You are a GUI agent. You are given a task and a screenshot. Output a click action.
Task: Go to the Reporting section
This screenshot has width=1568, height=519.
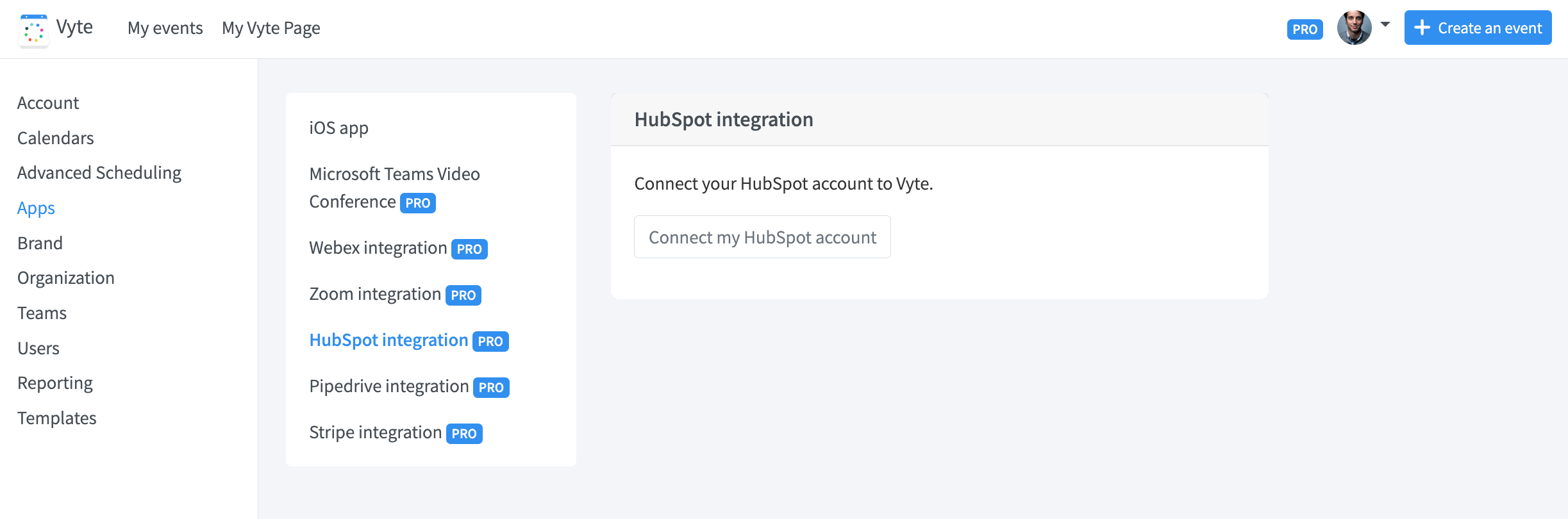pyautogui.click(x=55, y=383)
